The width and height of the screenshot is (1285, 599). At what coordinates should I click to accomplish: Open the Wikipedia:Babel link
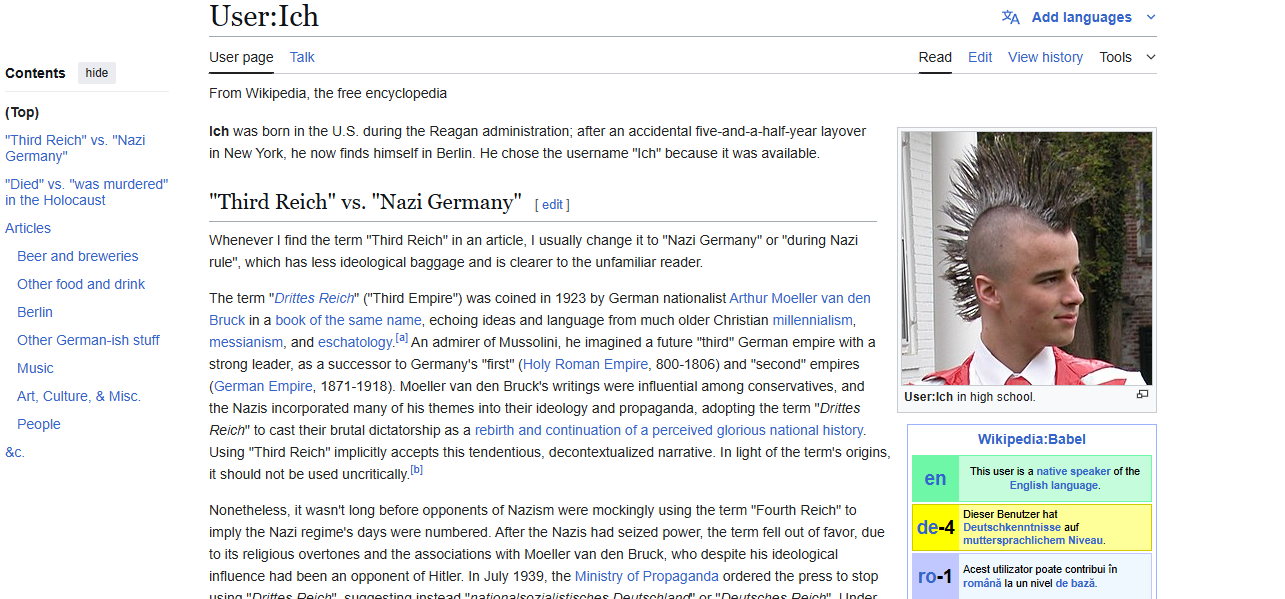1032,439
